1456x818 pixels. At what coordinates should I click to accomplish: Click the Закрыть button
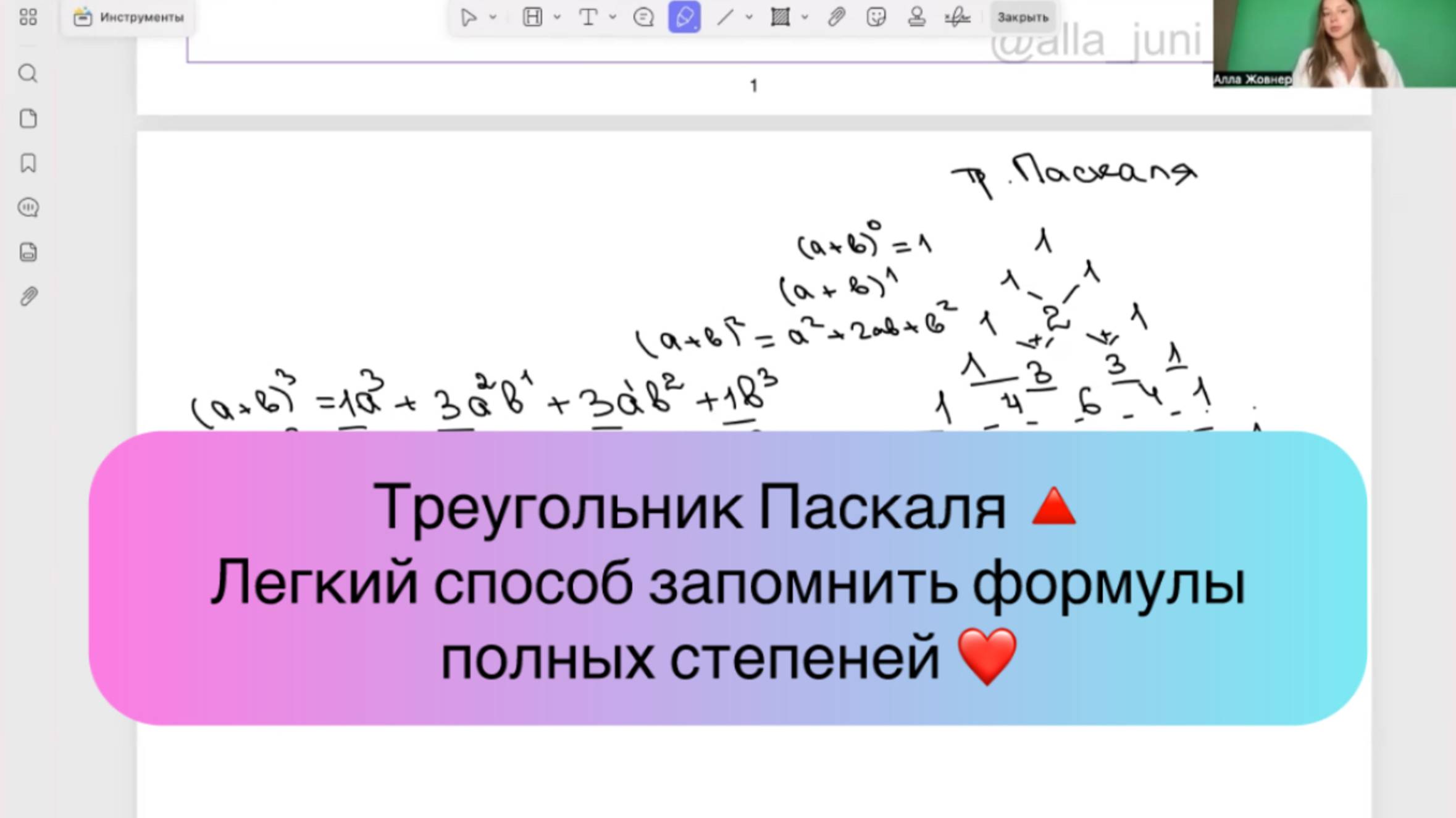coord(1023,17)
